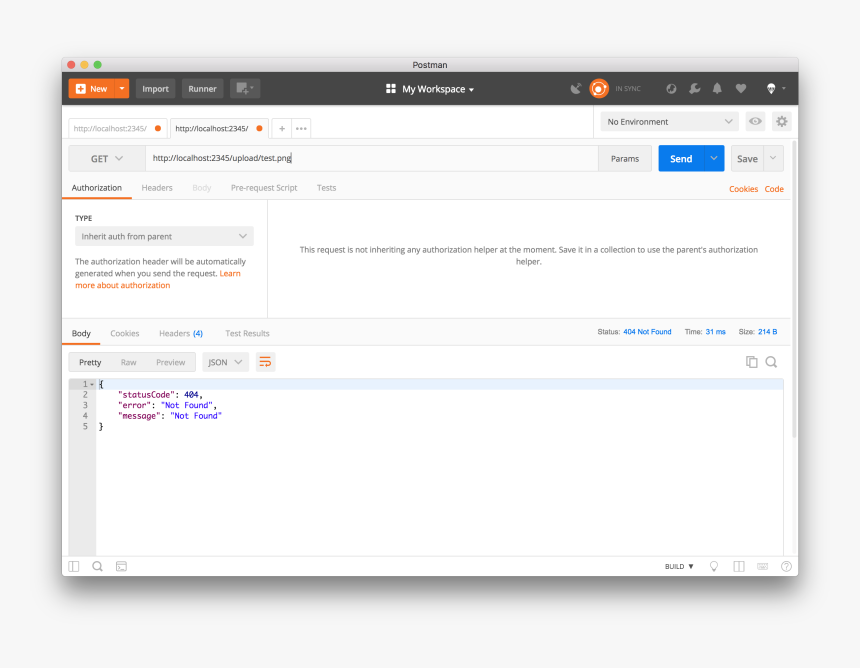Change the JSON response format dropdown
The image size is (860, 668).
225,362
